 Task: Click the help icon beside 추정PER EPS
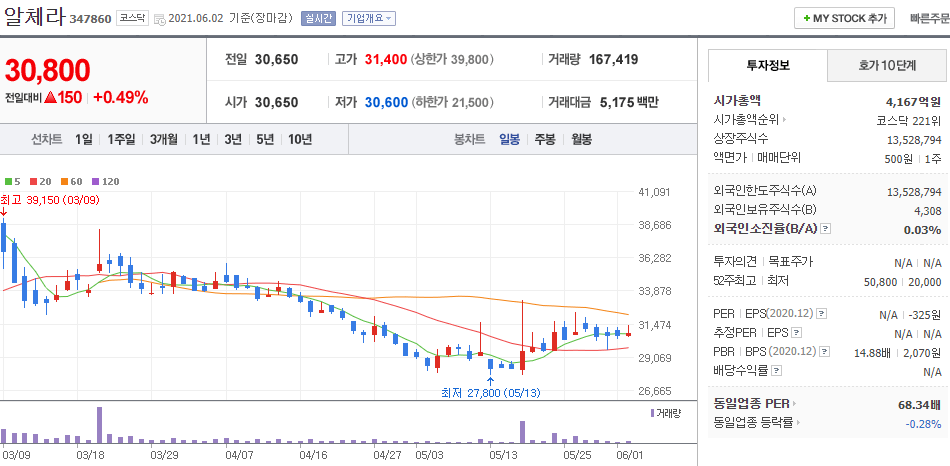(x=797, y=332)
